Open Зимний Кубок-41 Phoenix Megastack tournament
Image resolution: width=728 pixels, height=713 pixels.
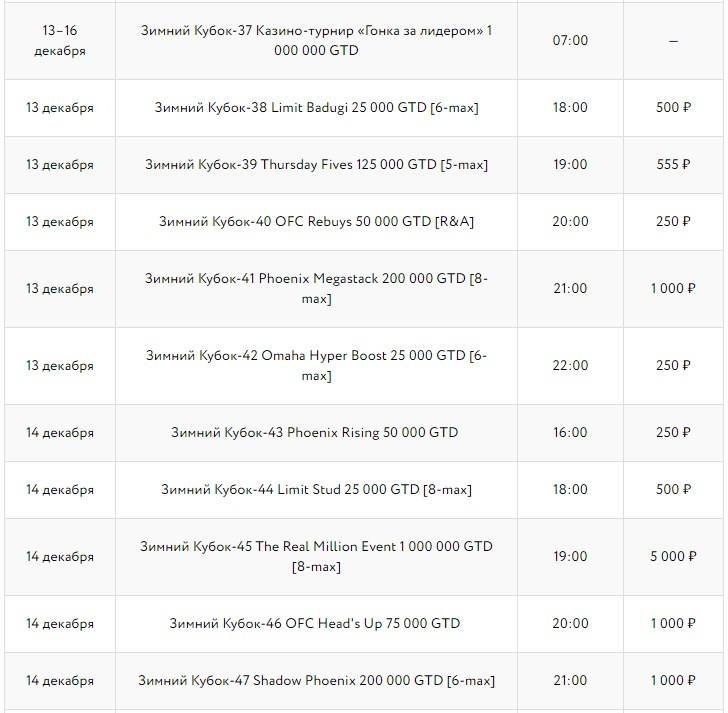[x=316, y=288]
